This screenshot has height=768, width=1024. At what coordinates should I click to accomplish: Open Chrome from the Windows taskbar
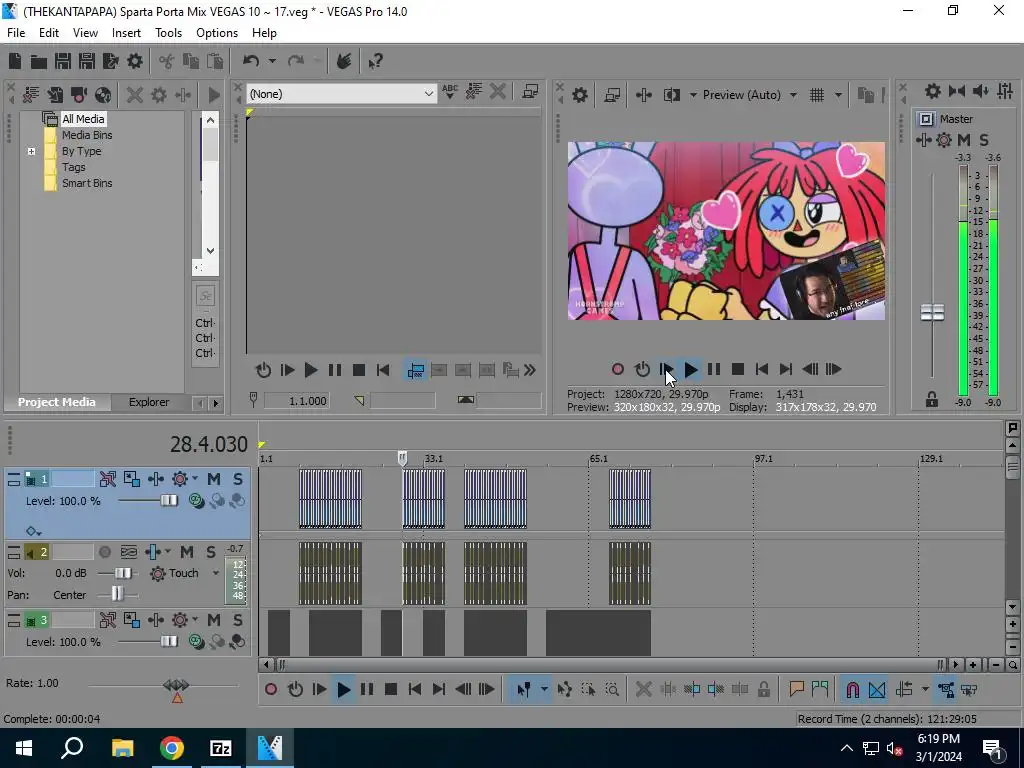(x=172, y=748)
